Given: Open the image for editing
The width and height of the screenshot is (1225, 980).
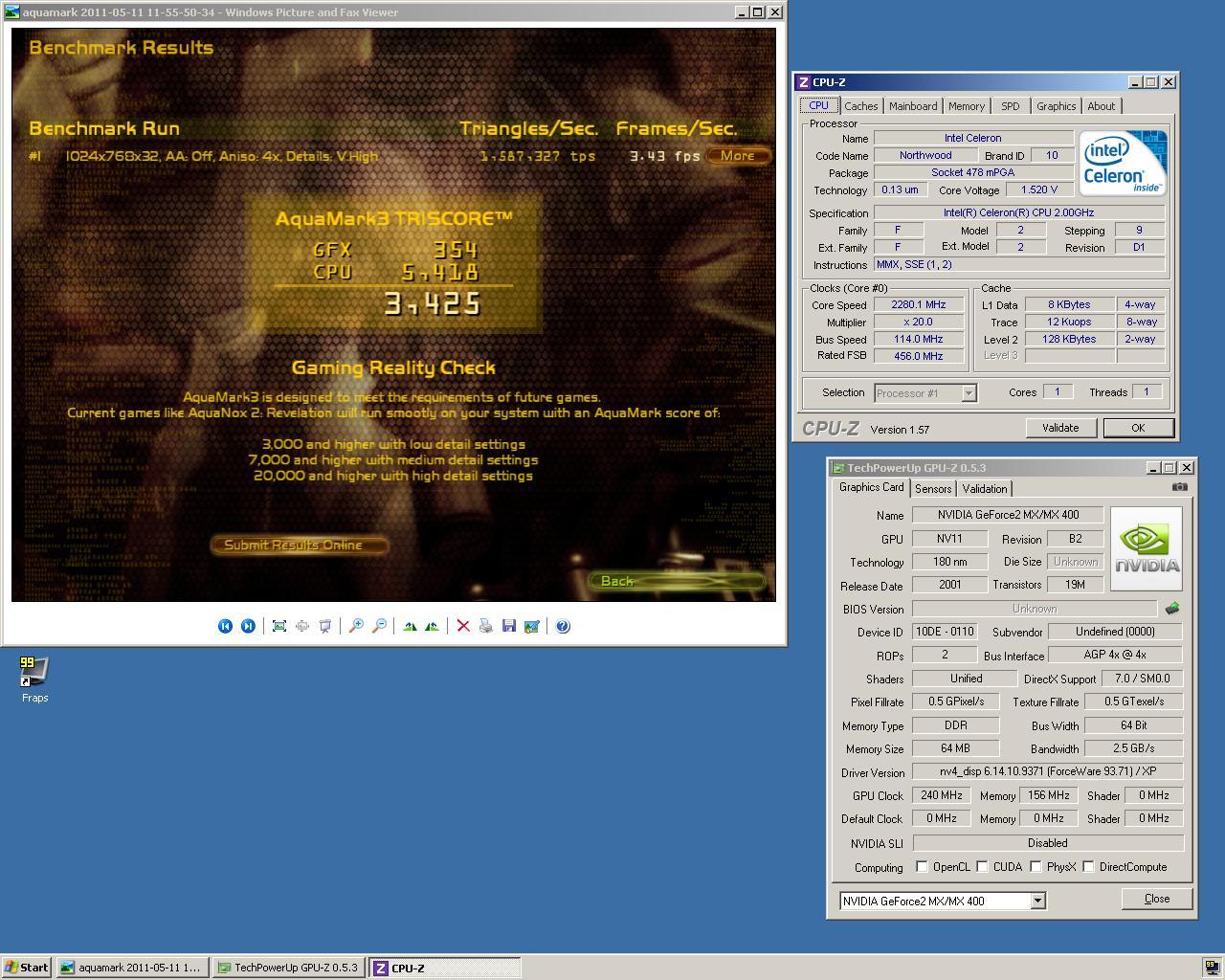Looking at the screenshot, I should tap(532, 626).
